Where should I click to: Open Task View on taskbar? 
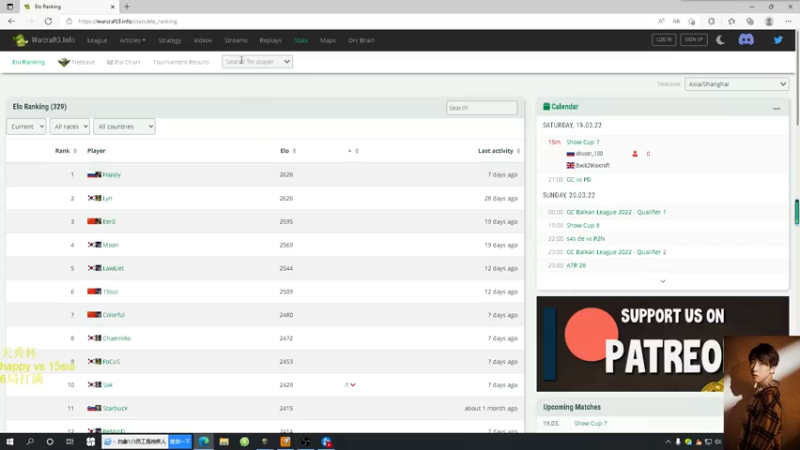click(x=70, y=442)
